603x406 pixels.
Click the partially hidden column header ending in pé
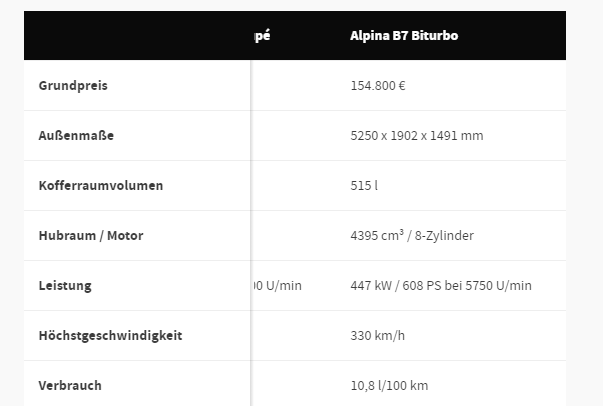262,36
